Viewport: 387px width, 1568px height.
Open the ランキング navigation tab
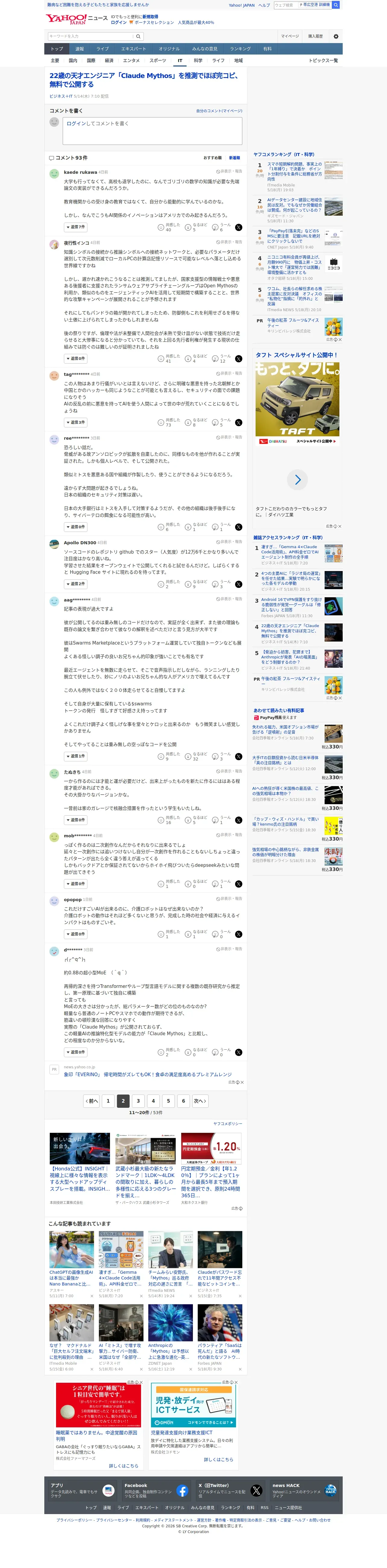(240, 49)
